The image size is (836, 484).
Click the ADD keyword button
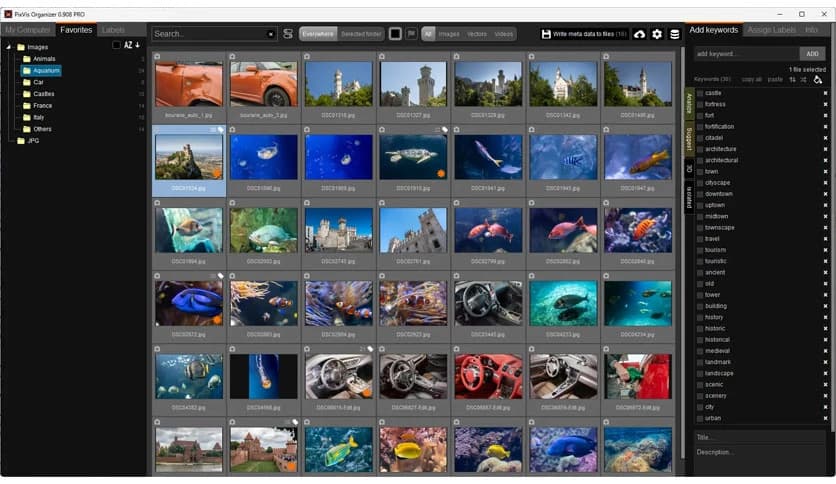pos(813,53)
